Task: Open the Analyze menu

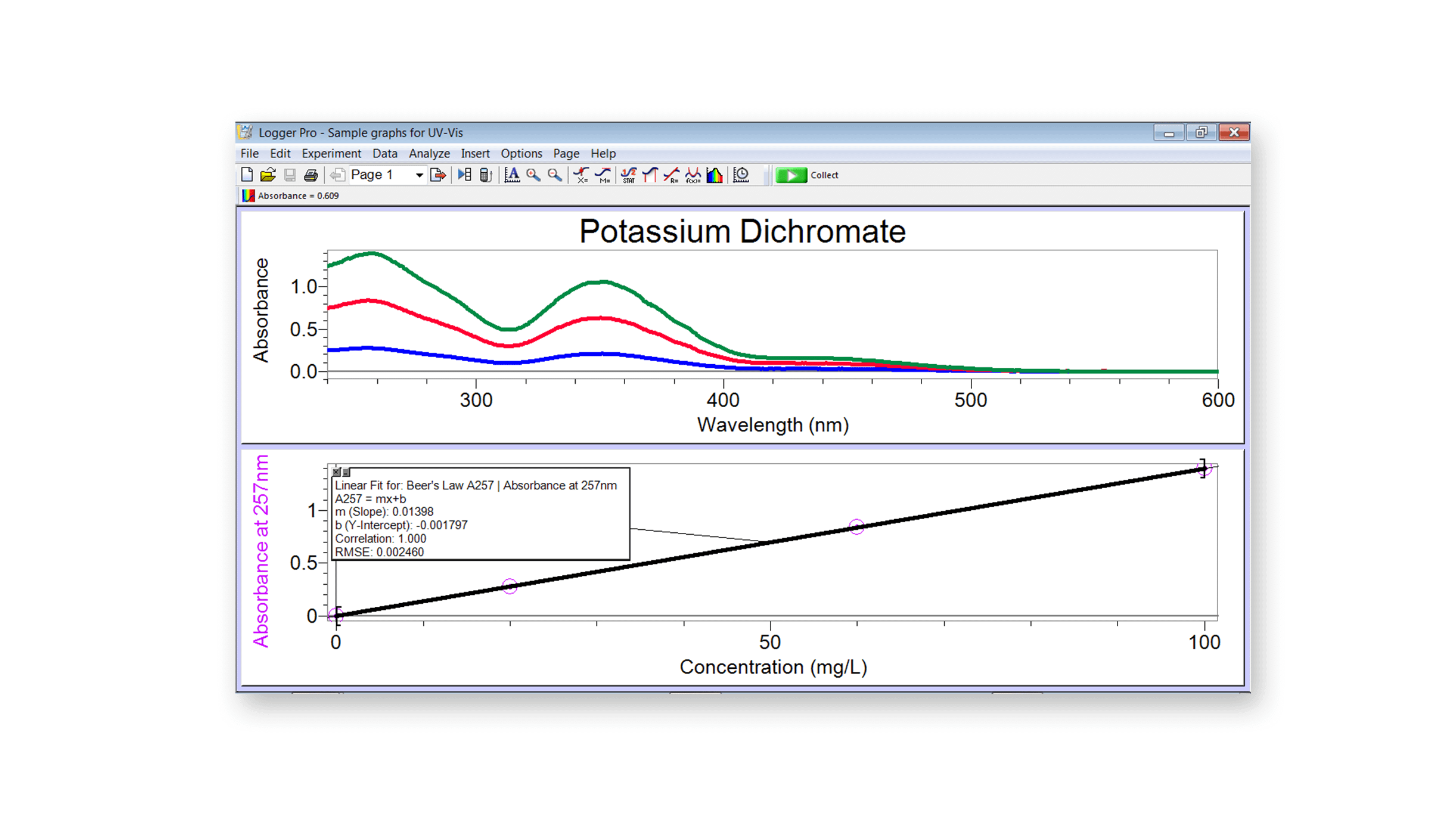Action: (429, 153)
